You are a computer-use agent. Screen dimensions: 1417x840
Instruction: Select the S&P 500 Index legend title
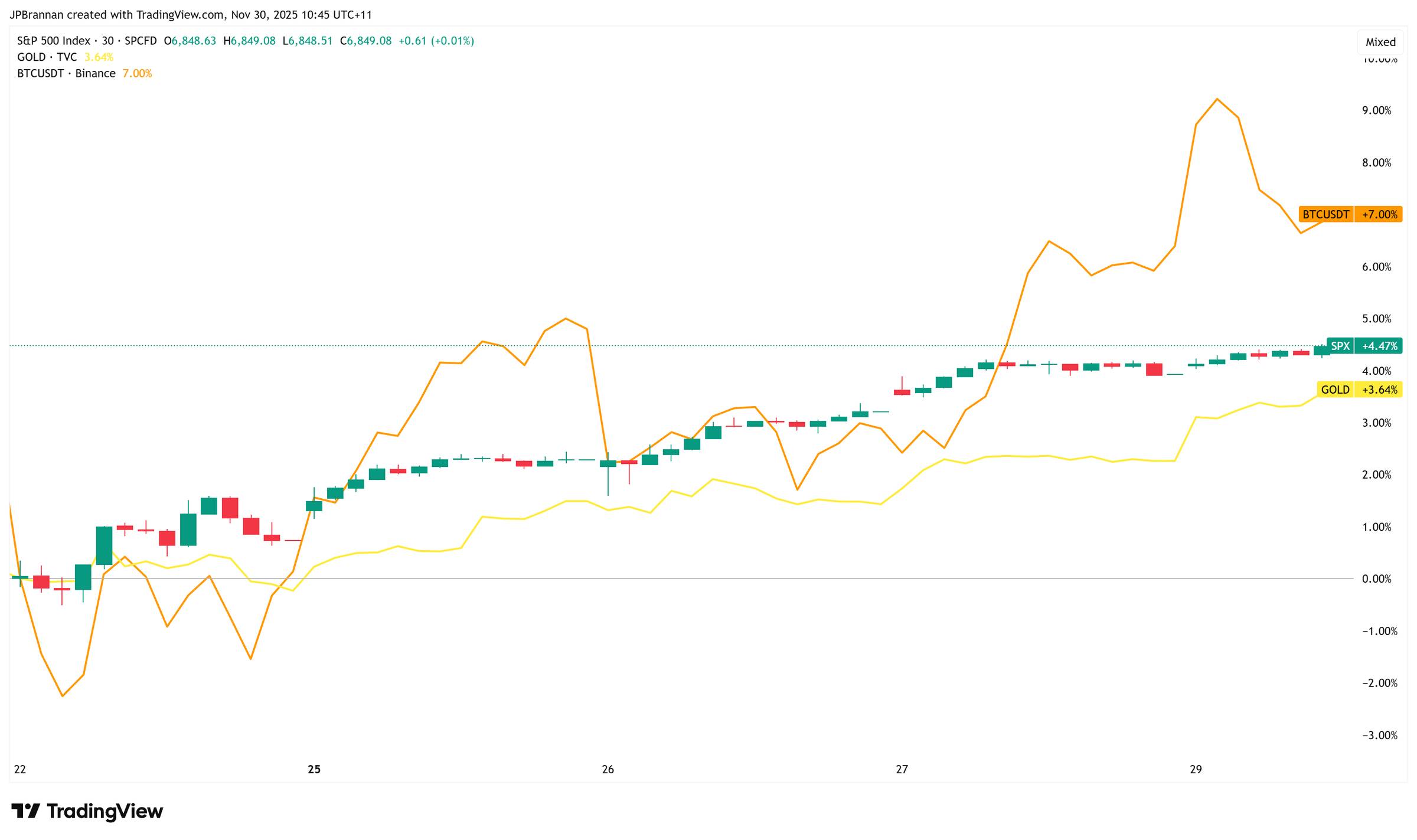tap(53, 41)
